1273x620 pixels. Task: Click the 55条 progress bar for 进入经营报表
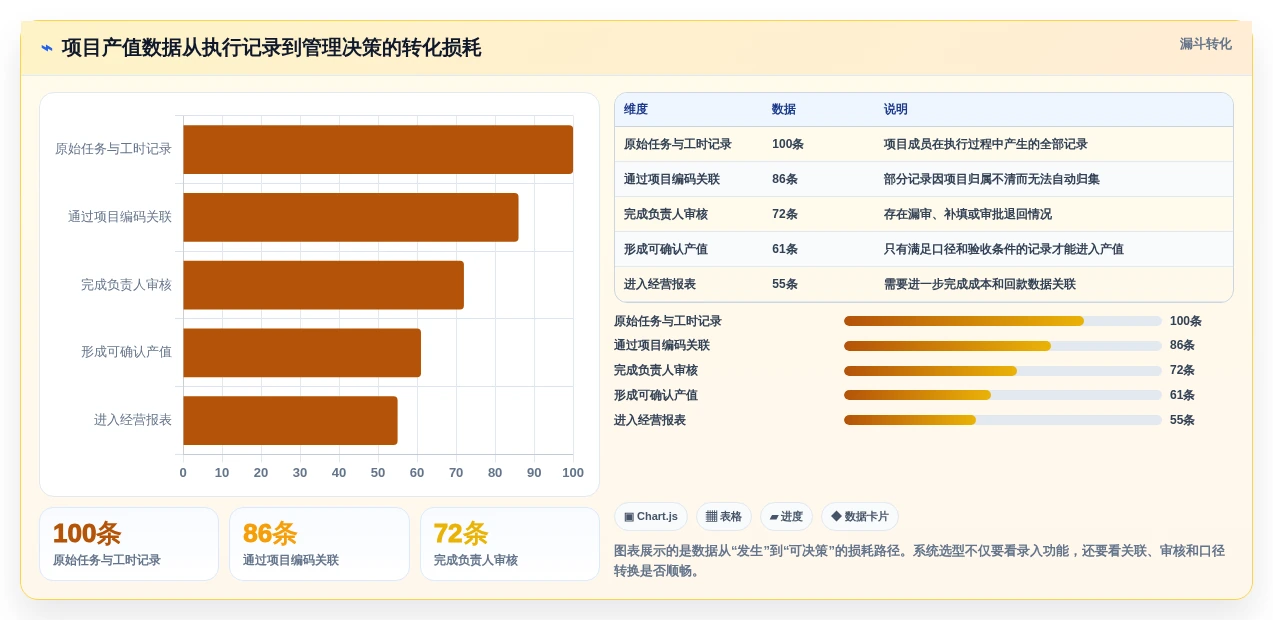click(1003, 420)
